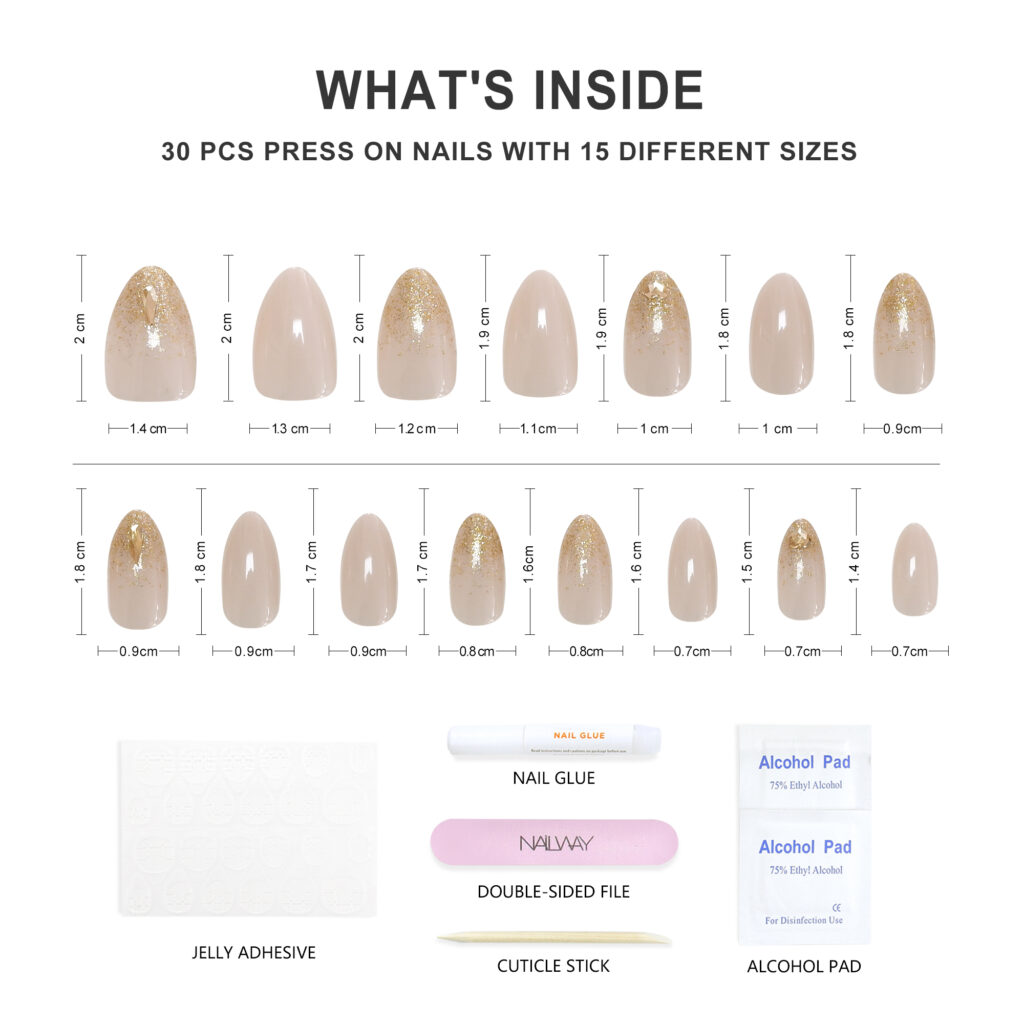This screenshot has height=1024, width=1024.
Task: Click the JELLY ADHESIVE caption
Action: 253,953
